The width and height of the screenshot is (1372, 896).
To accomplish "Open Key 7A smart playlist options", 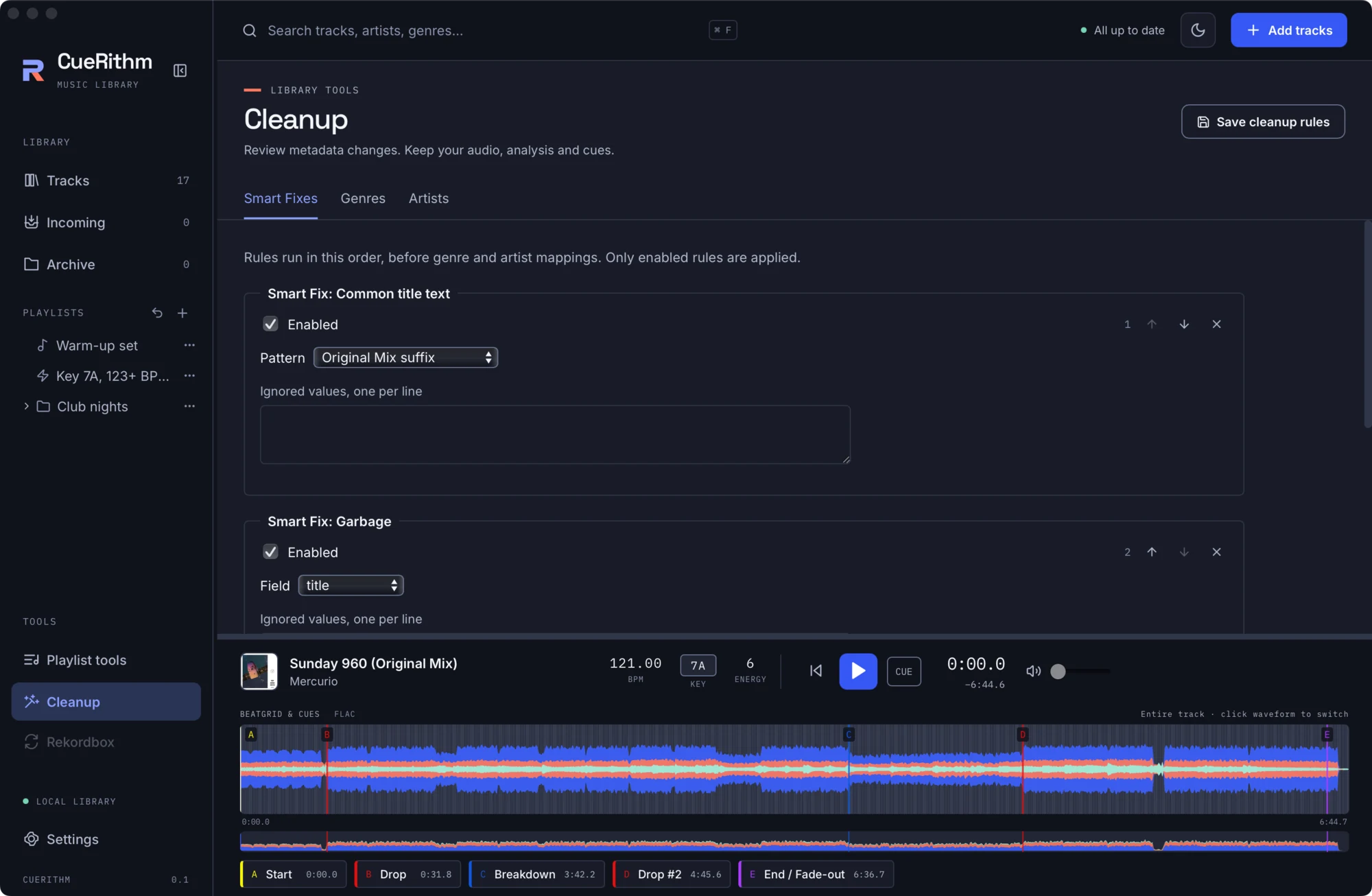I will [x=189, y=375].
